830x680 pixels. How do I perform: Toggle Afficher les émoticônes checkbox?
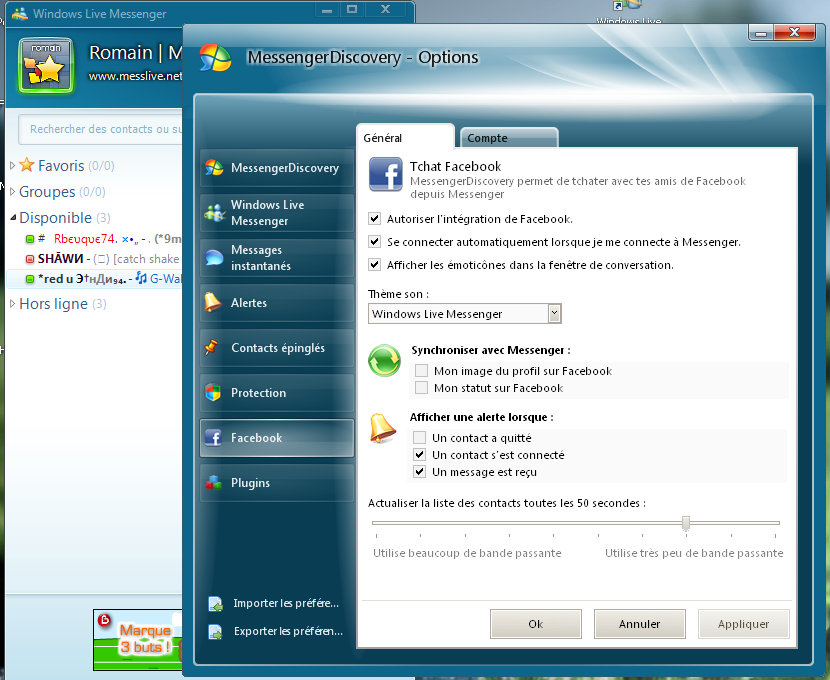coord(375,265)
